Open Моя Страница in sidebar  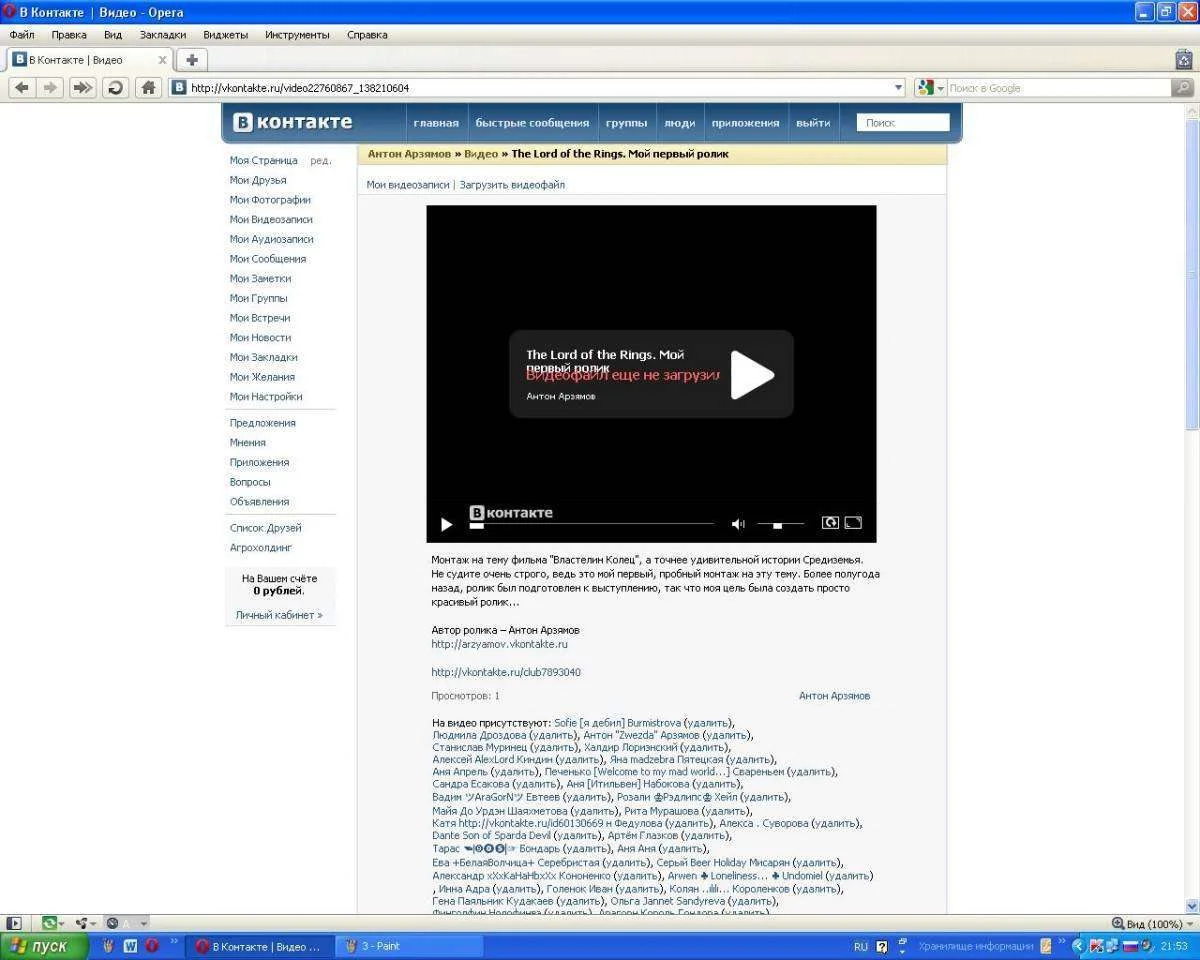point(264,160)
